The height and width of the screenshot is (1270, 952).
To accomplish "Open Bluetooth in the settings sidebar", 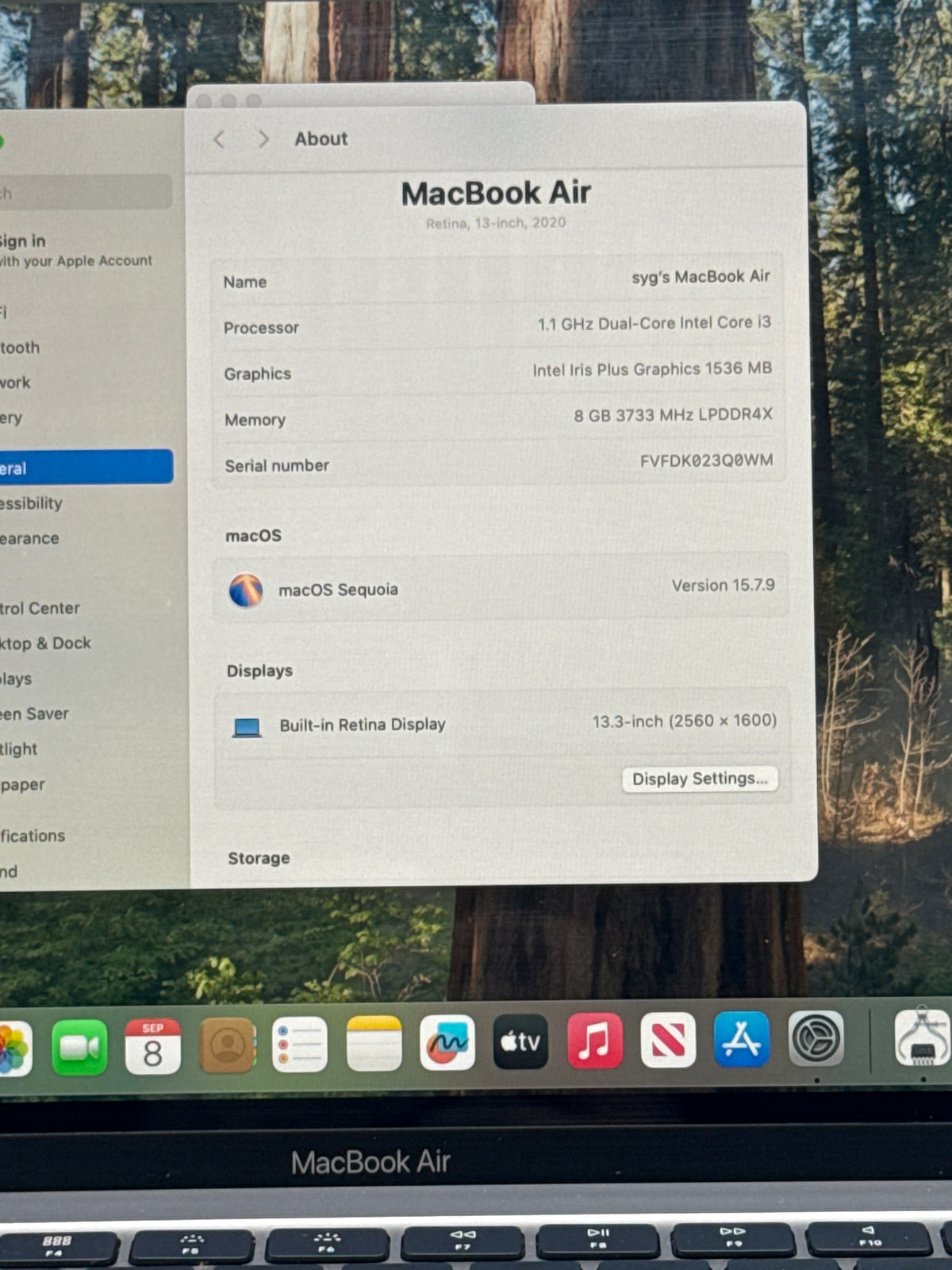I will coord(20,348).
